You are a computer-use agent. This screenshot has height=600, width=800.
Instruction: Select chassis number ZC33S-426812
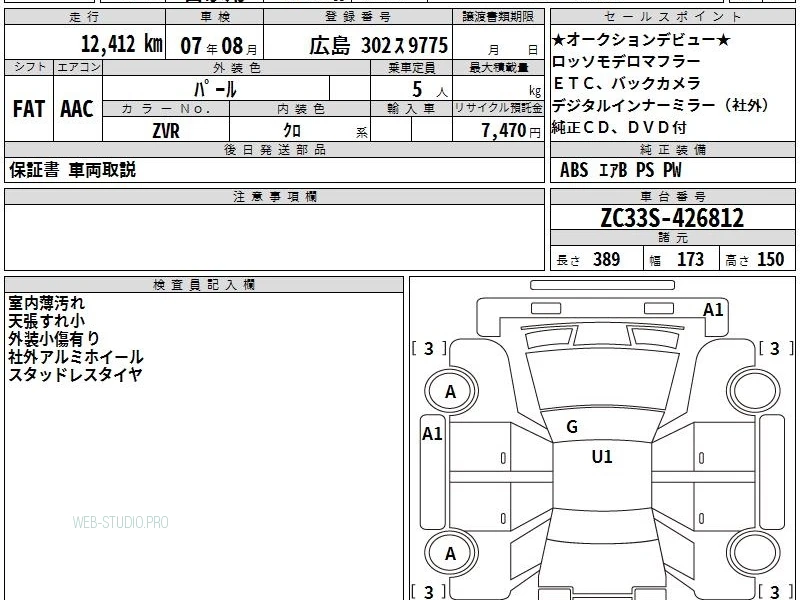pos(672,218)
